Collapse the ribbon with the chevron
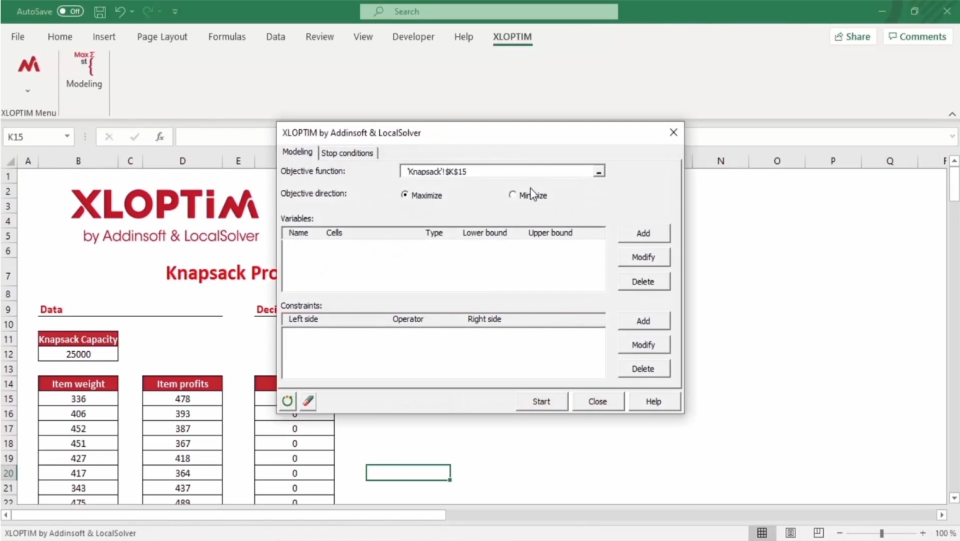This screenshot has height=541, width=960. pos(952,114)
